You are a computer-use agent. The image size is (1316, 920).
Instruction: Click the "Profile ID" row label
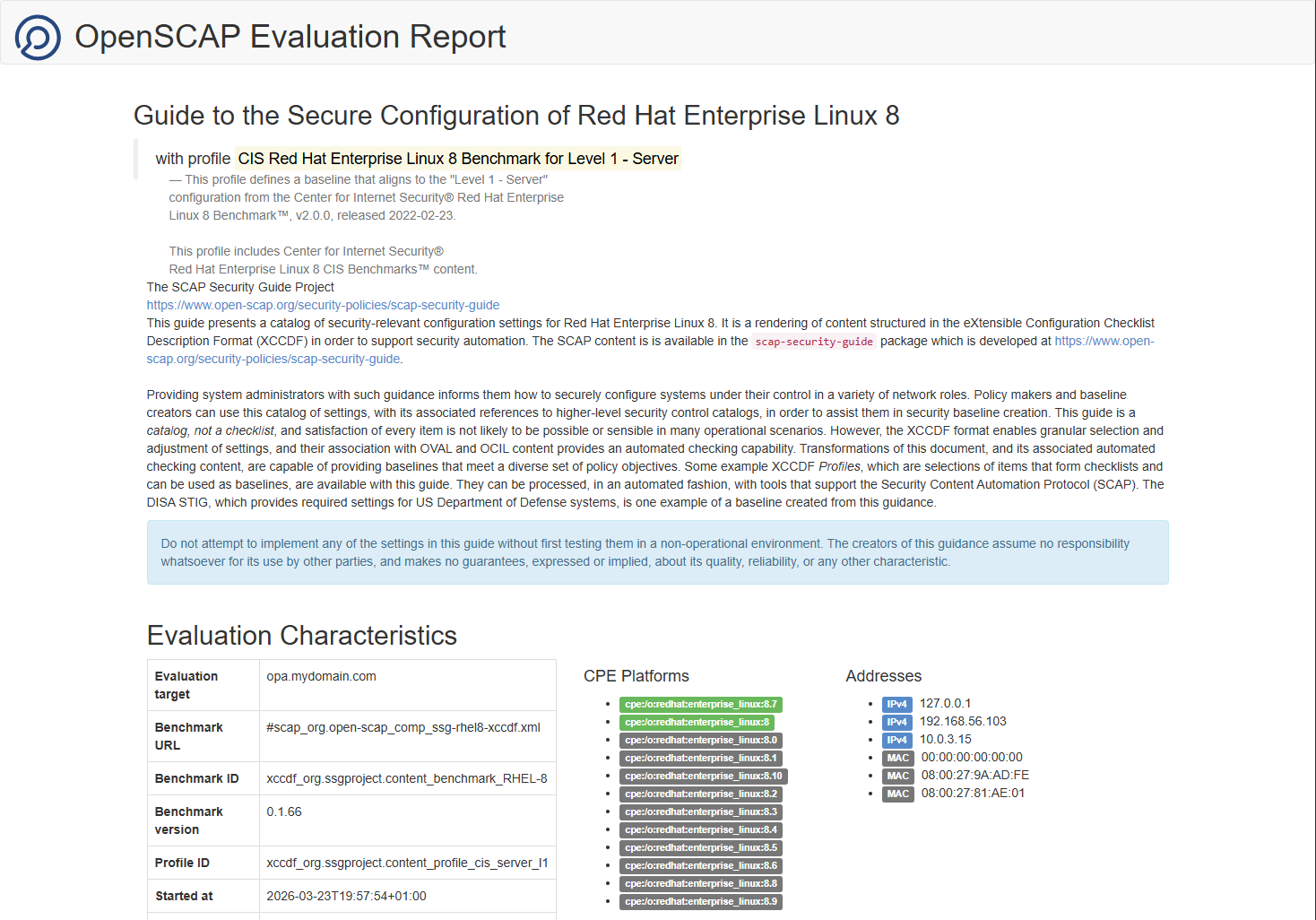182,863
